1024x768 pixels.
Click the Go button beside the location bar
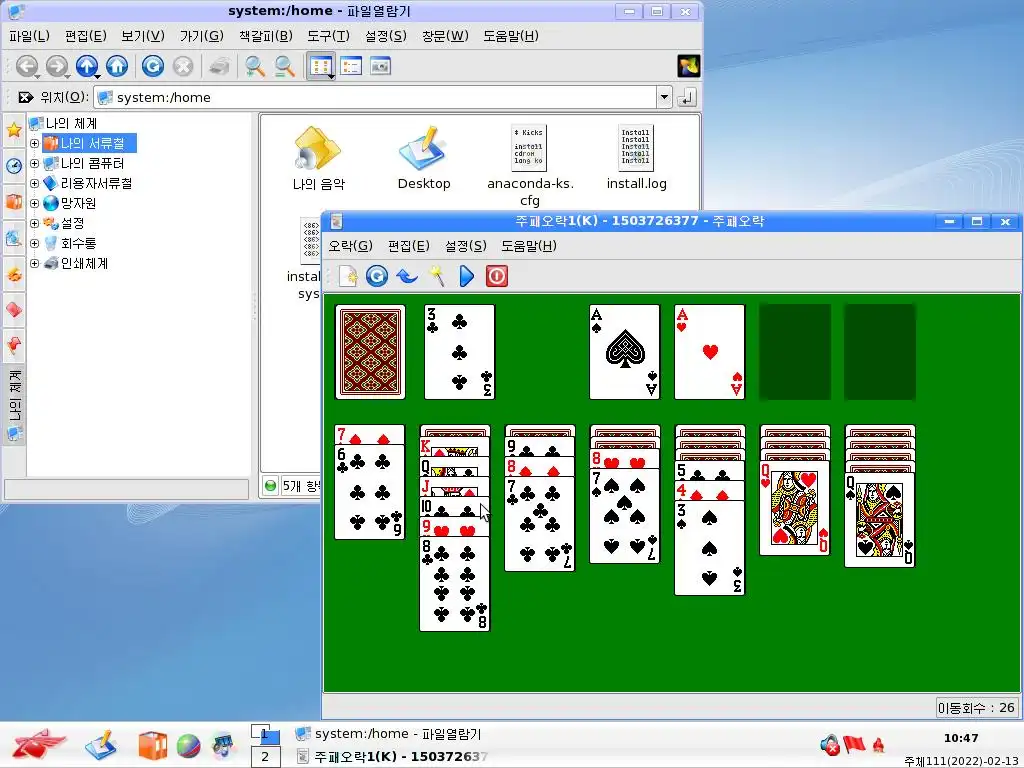pos(686,97)
